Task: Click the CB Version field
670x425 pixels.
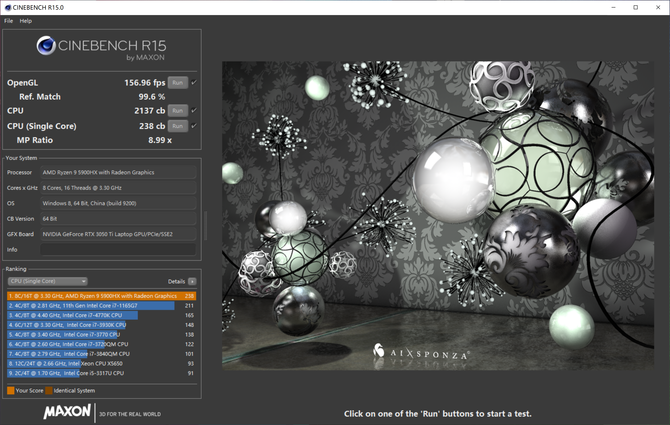Action: [118, 219]
